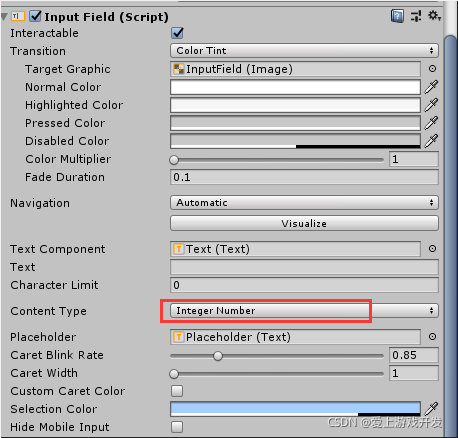Click the blue Selection Color swatch
This screenshot has height=438, width=458.
point(295,409)
